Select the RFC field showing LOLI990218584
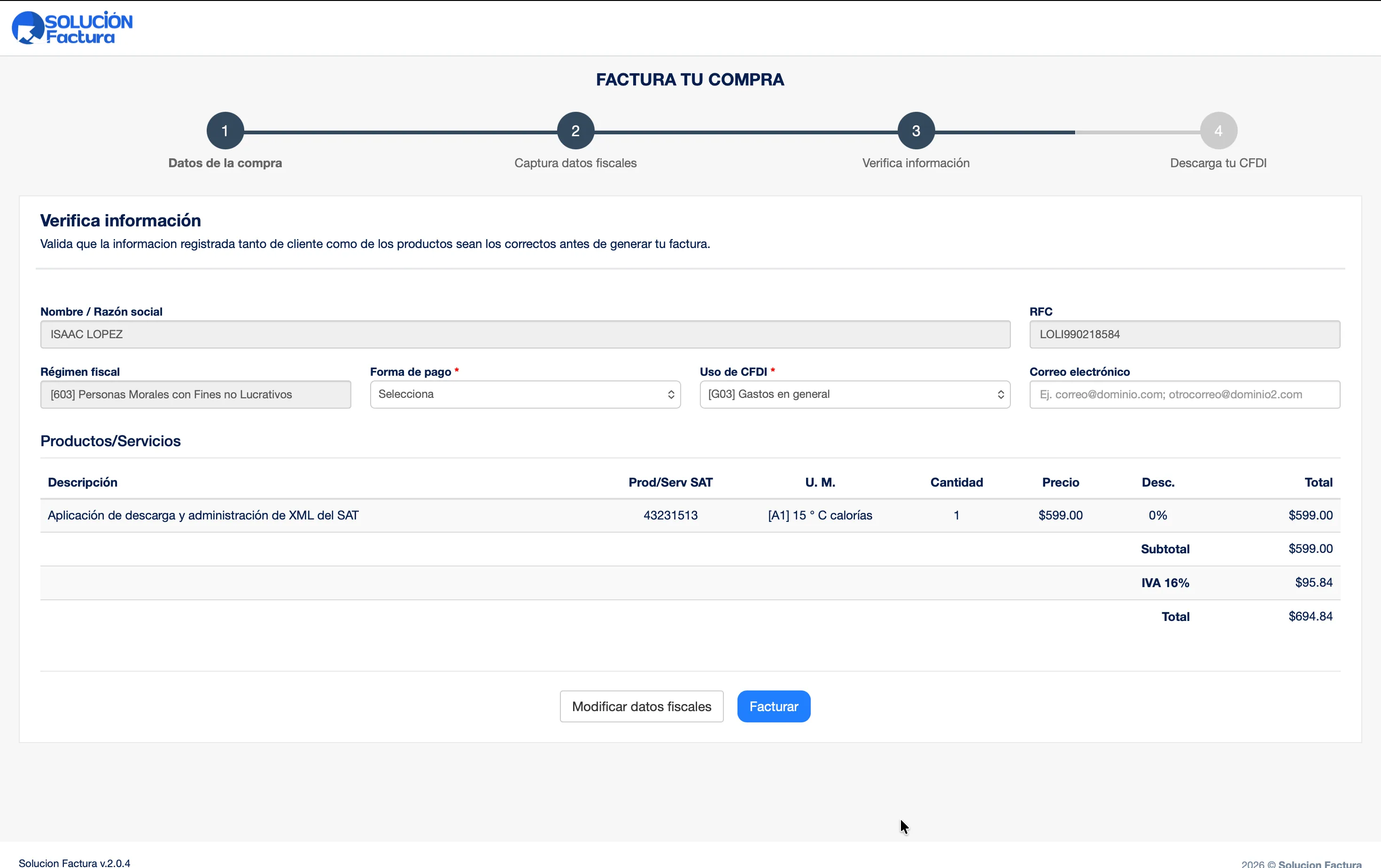The width and height of the screenshot is (1381, 868). 1183,334
